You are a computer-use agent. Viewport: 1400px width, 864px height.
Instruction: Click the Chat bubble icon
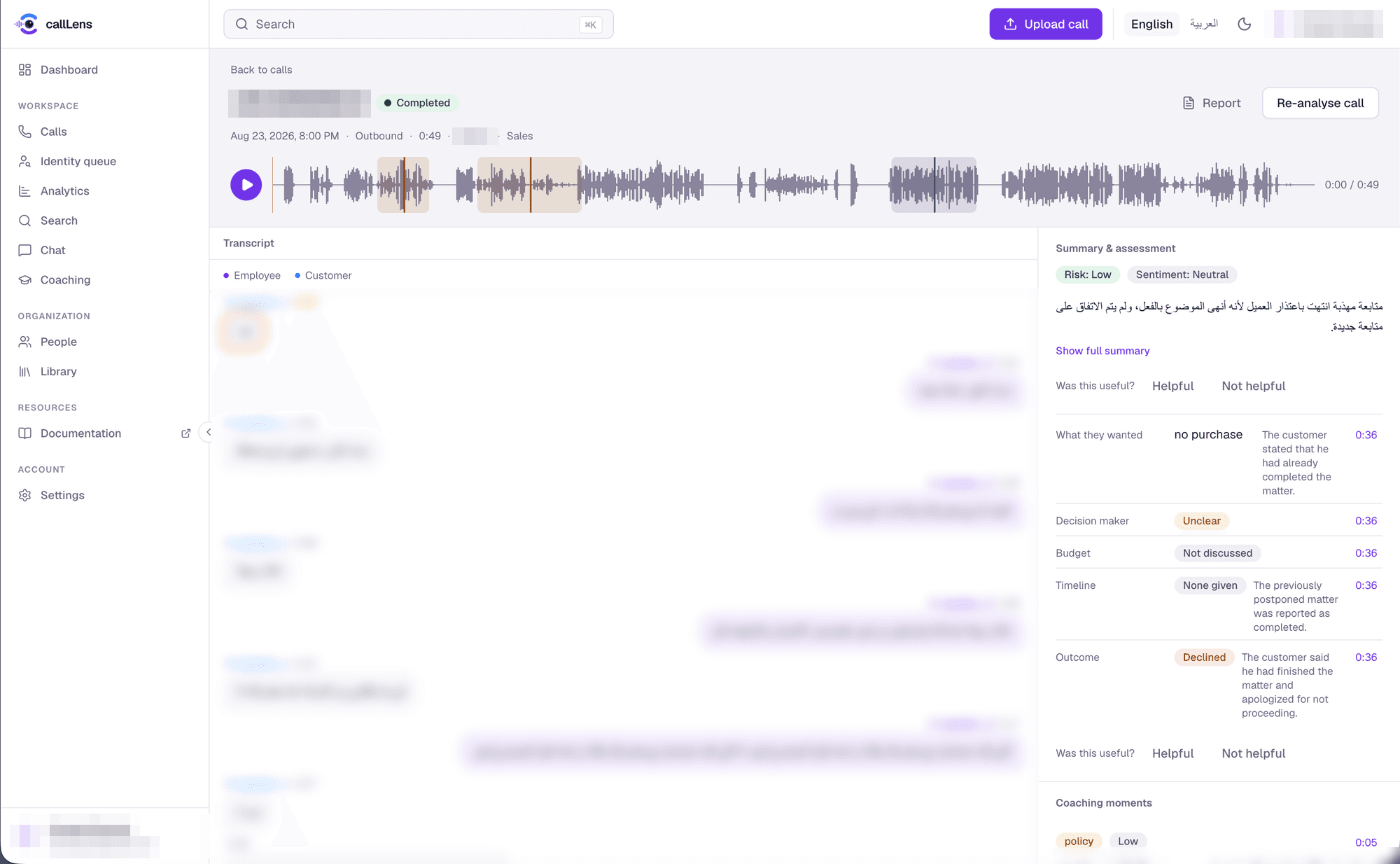click(25, 251)
